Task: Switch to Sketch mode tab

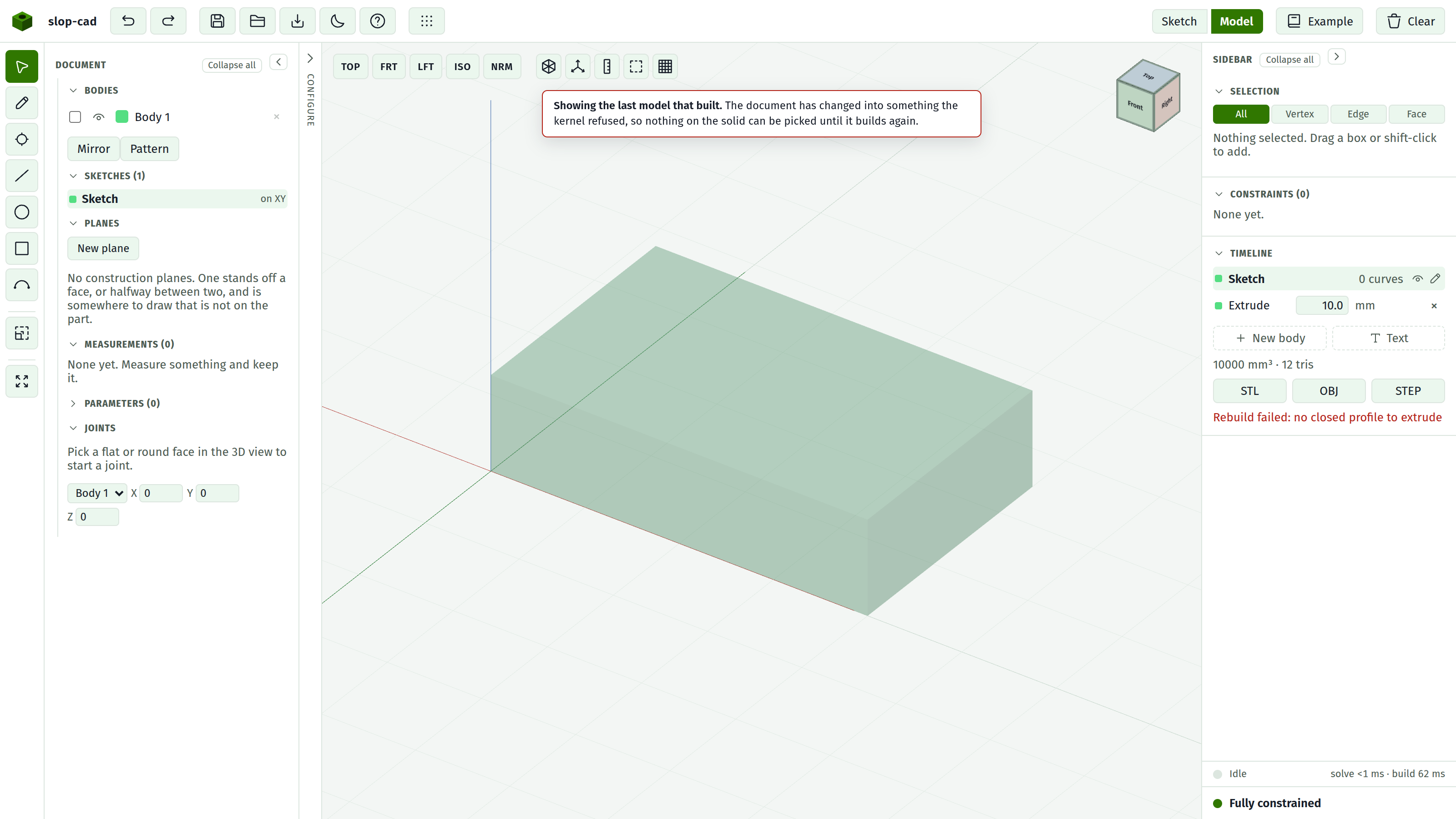Action: pyautogui.click(x=1179, y=21)
